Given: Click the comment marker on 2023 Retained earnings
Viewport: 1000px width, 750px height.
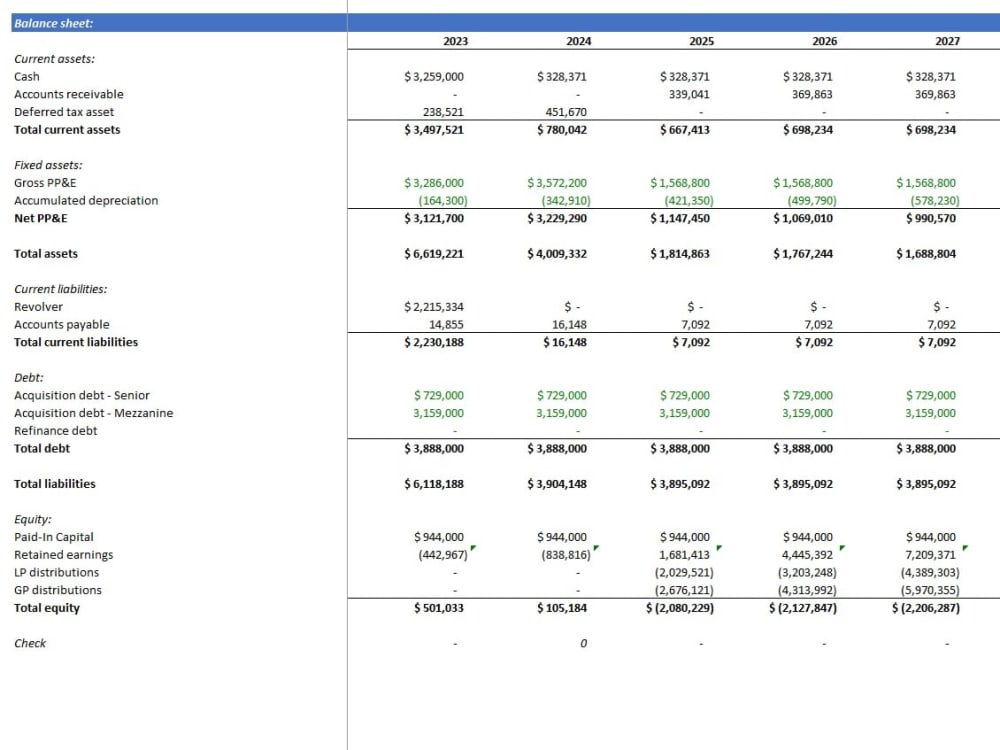Looking at the screenshot, I should coord(472,548).
